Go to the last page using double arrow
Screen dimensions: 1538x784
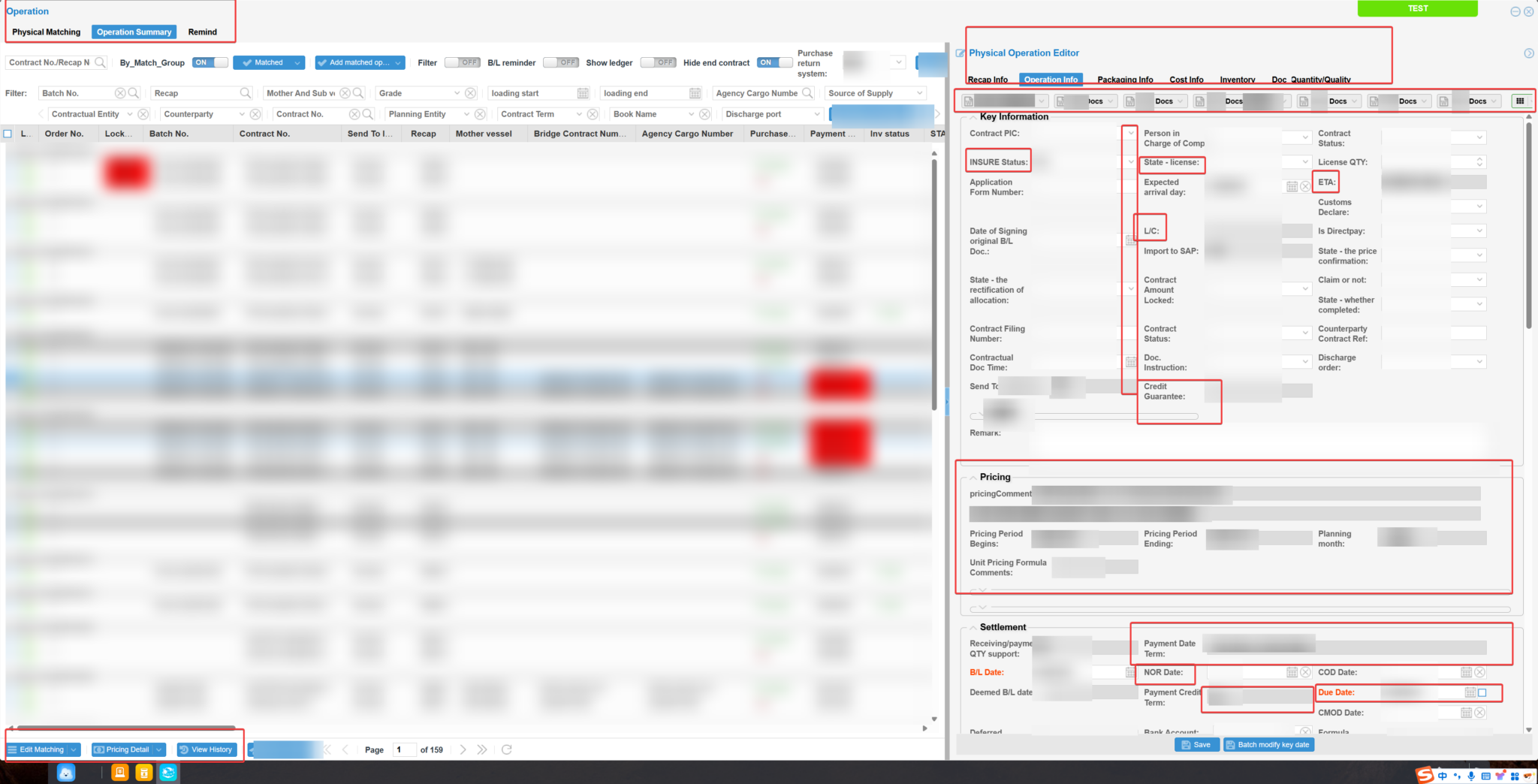[482, 749]
